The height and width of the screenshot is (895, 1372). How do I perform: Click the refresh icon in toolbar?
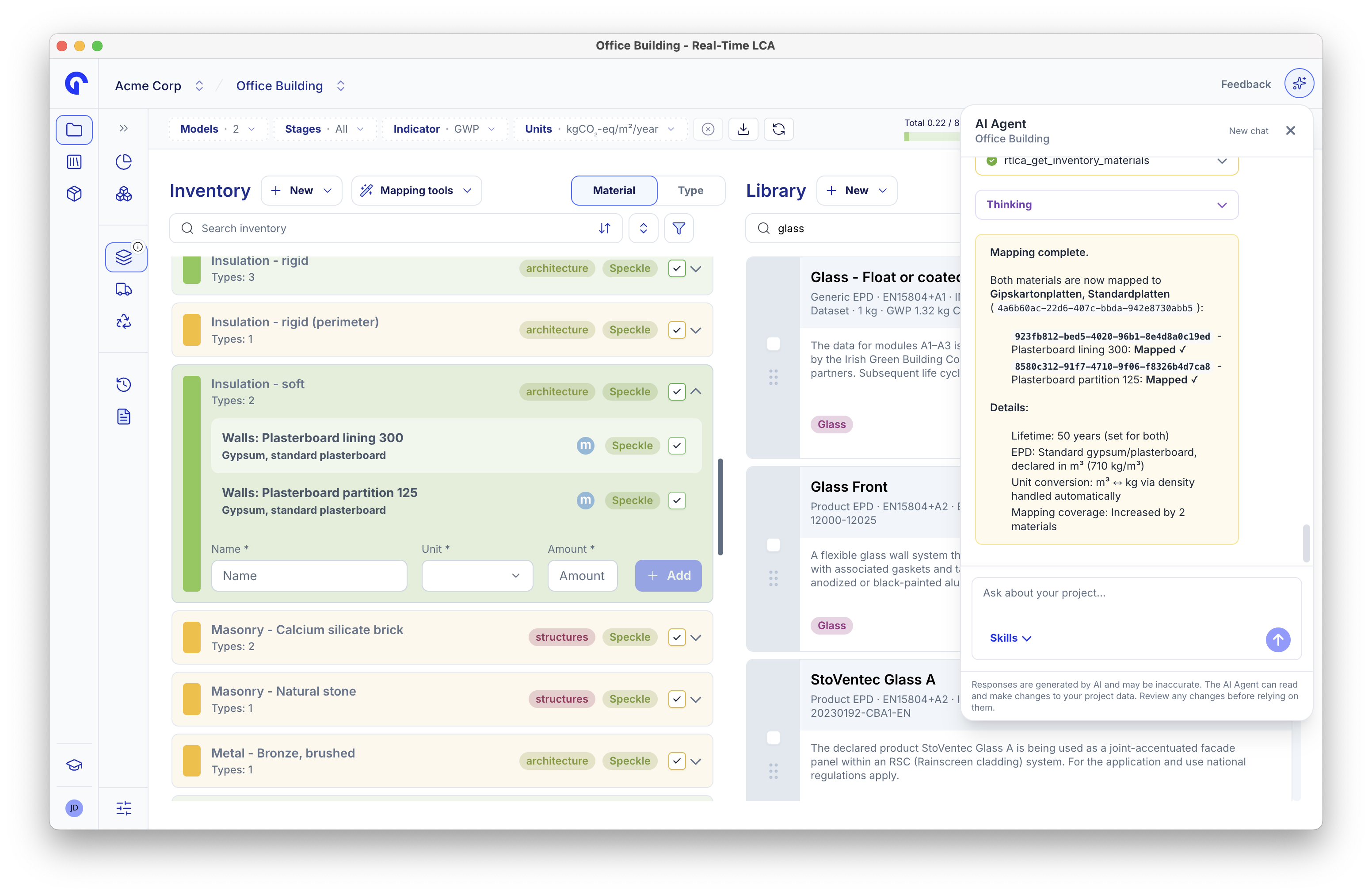pyautogui.click(x=778, y=129)
